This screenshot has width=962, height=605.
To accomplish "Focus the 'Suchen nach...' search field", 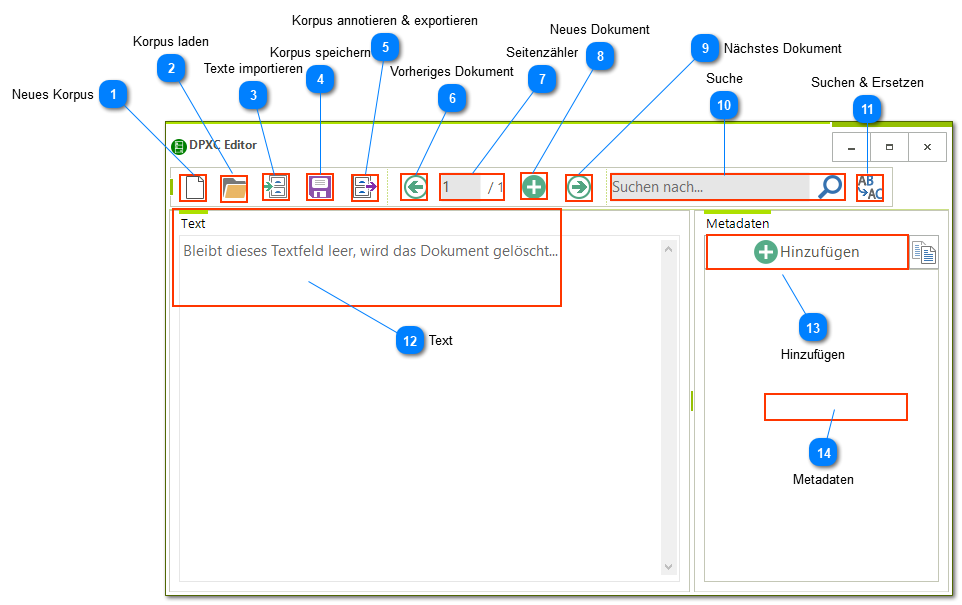I will (710, 187).
